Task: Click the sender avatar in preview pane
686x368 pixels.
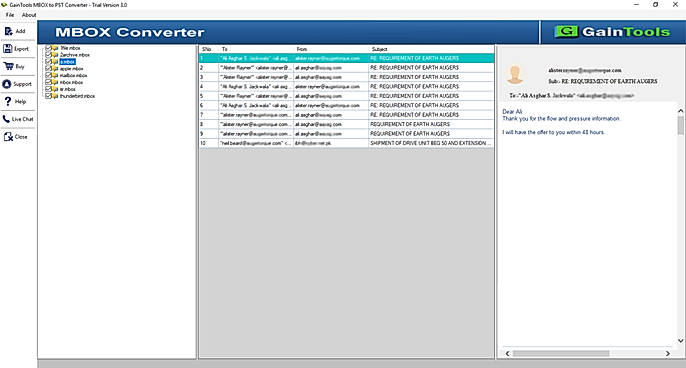Action: 515,74
